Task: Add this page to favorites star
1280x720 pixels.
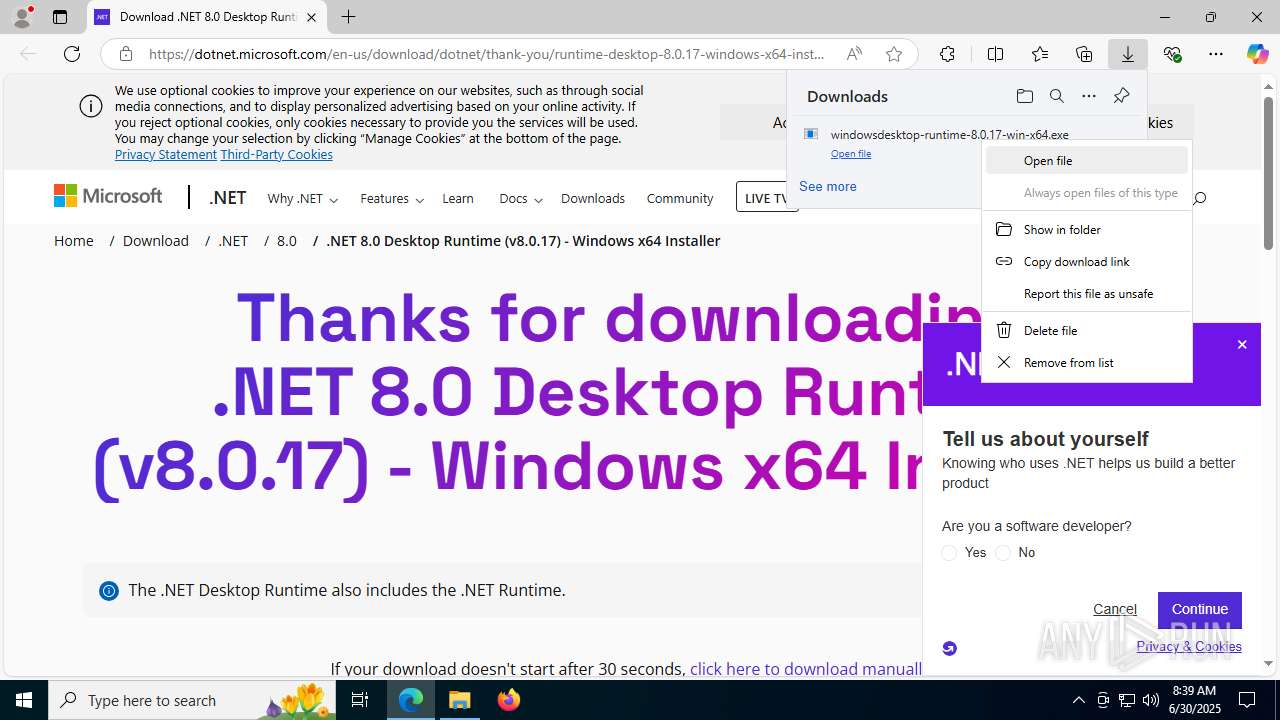Action: pyautogui.click(x=894, y=54)
